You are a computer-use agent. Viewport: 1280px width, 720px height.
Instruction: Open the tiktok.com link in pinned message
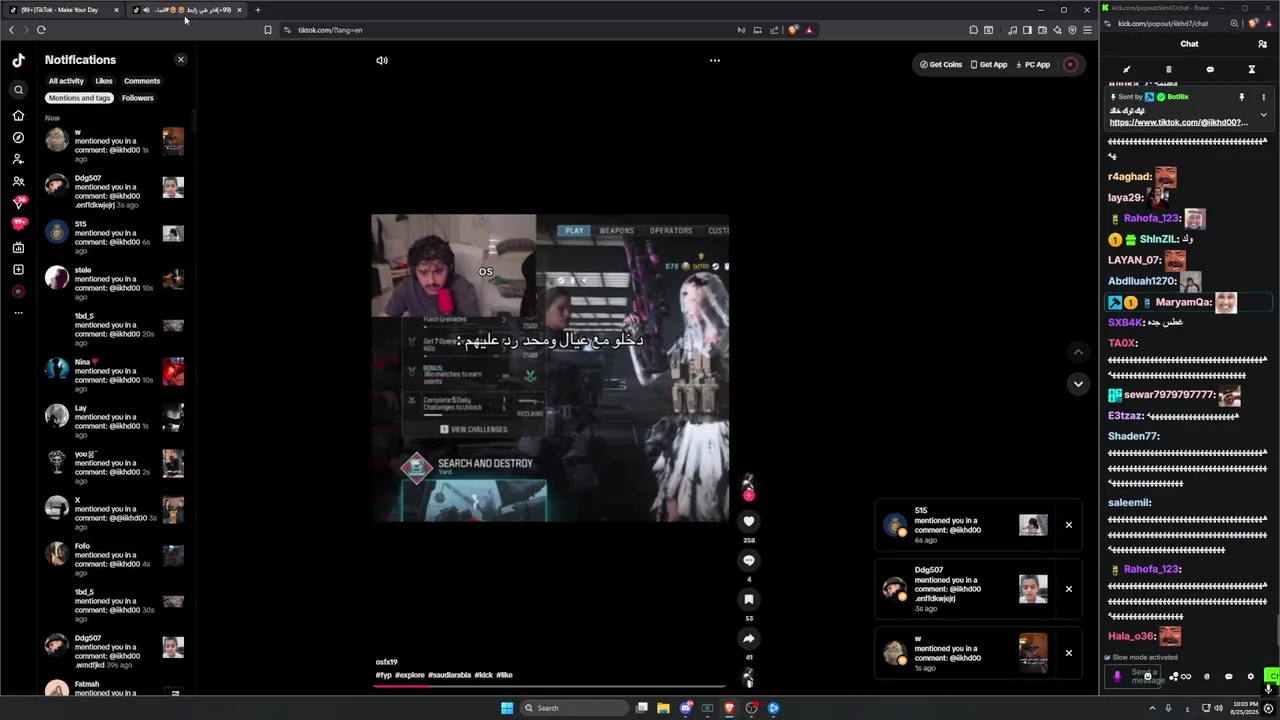point(1178,122)
